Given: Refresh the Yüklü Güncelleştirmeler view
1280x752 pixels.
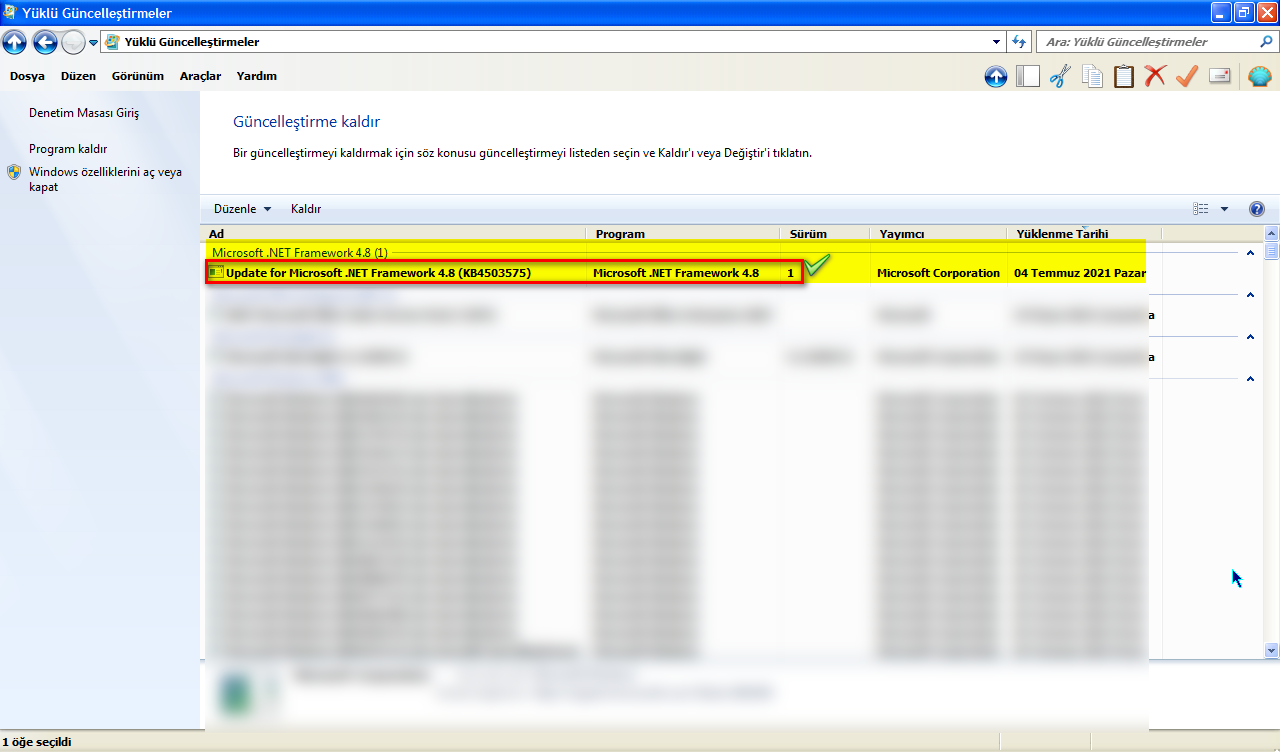Looking at the screenshot, I should (x=1019, y=42).
